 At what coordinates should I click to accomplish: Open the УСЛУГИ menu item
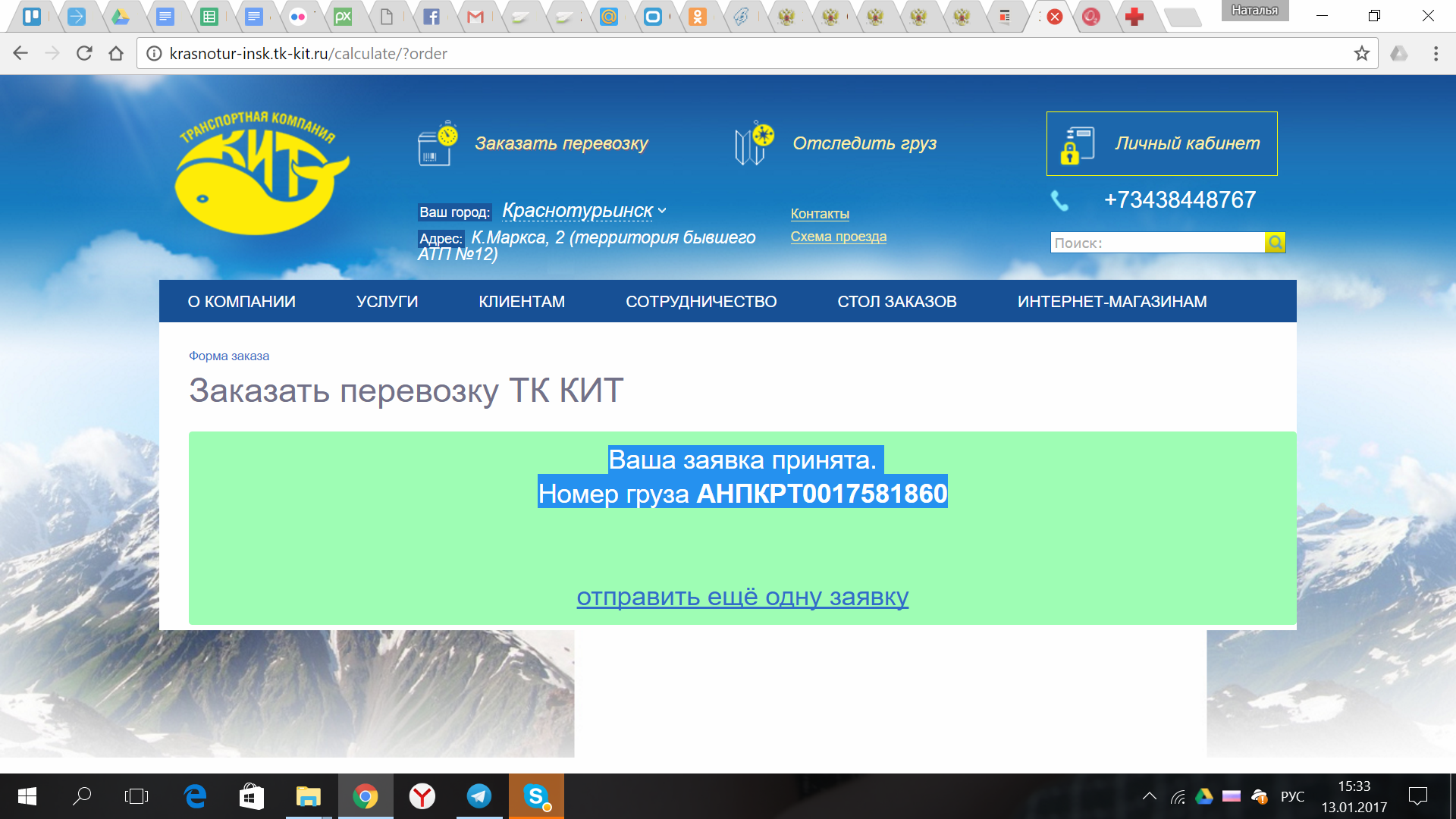[x=387, y=302]
